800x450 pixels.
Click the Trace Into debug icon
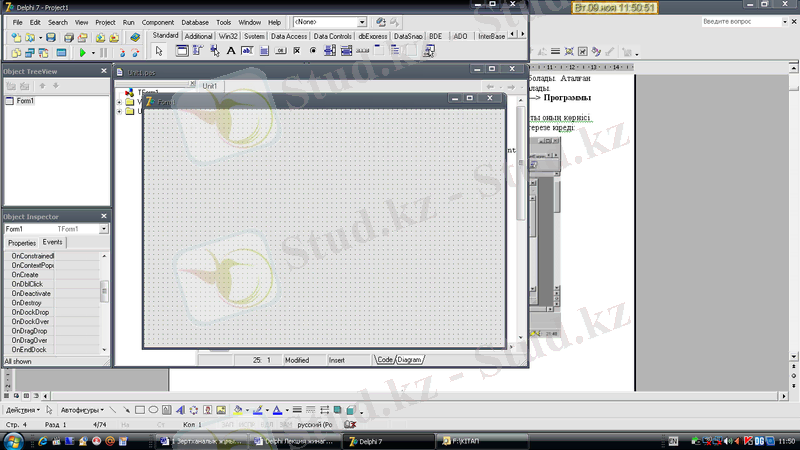(x=122, y=53)
